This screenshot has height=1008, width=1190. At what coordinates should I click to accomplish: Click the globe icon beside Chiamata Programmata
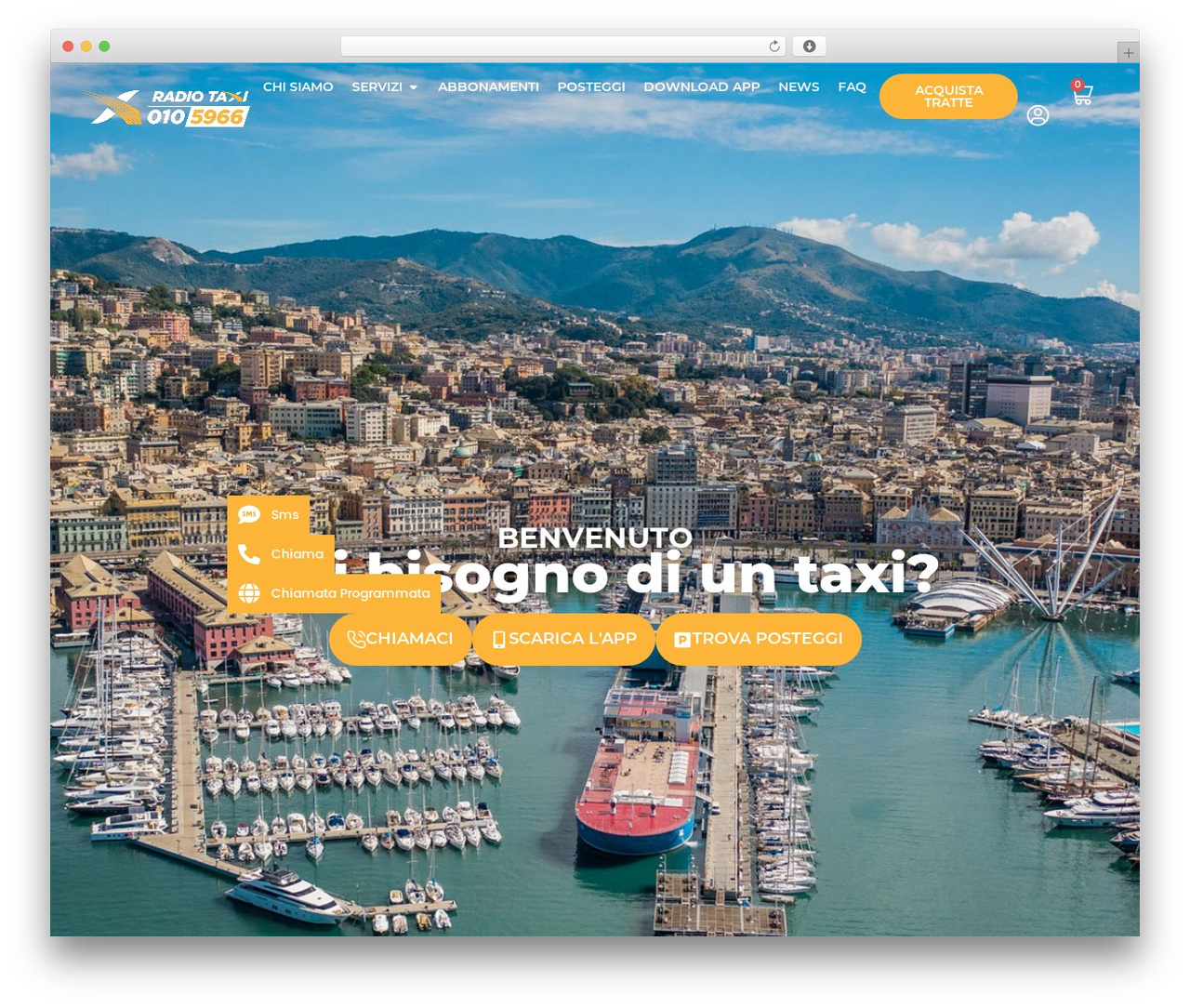click(249, 593)
